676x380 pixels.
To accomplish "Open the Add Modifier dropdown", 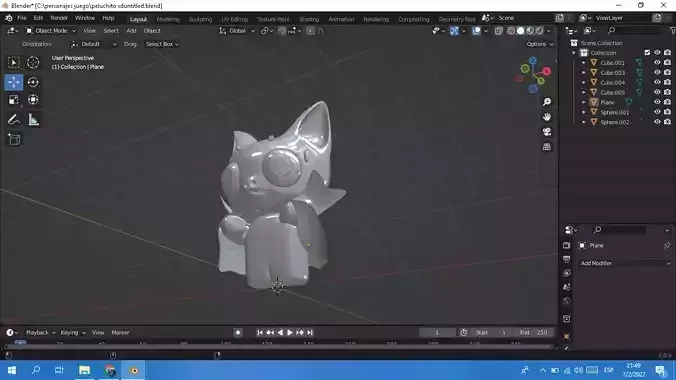I will coord(625,263).
